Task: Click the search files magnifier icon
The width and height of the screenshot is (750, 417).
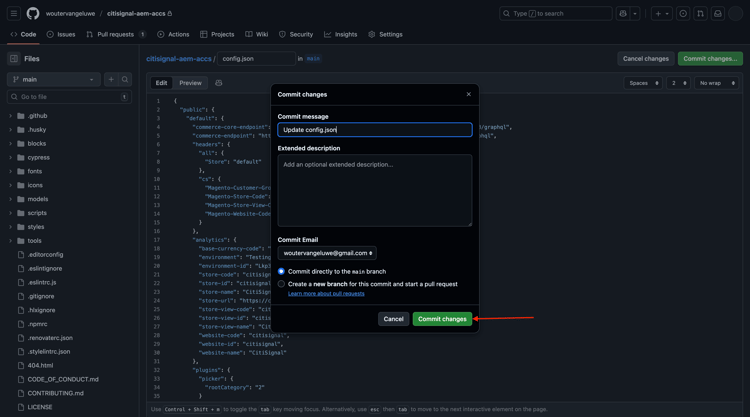Action: click(x=125, y=79)
